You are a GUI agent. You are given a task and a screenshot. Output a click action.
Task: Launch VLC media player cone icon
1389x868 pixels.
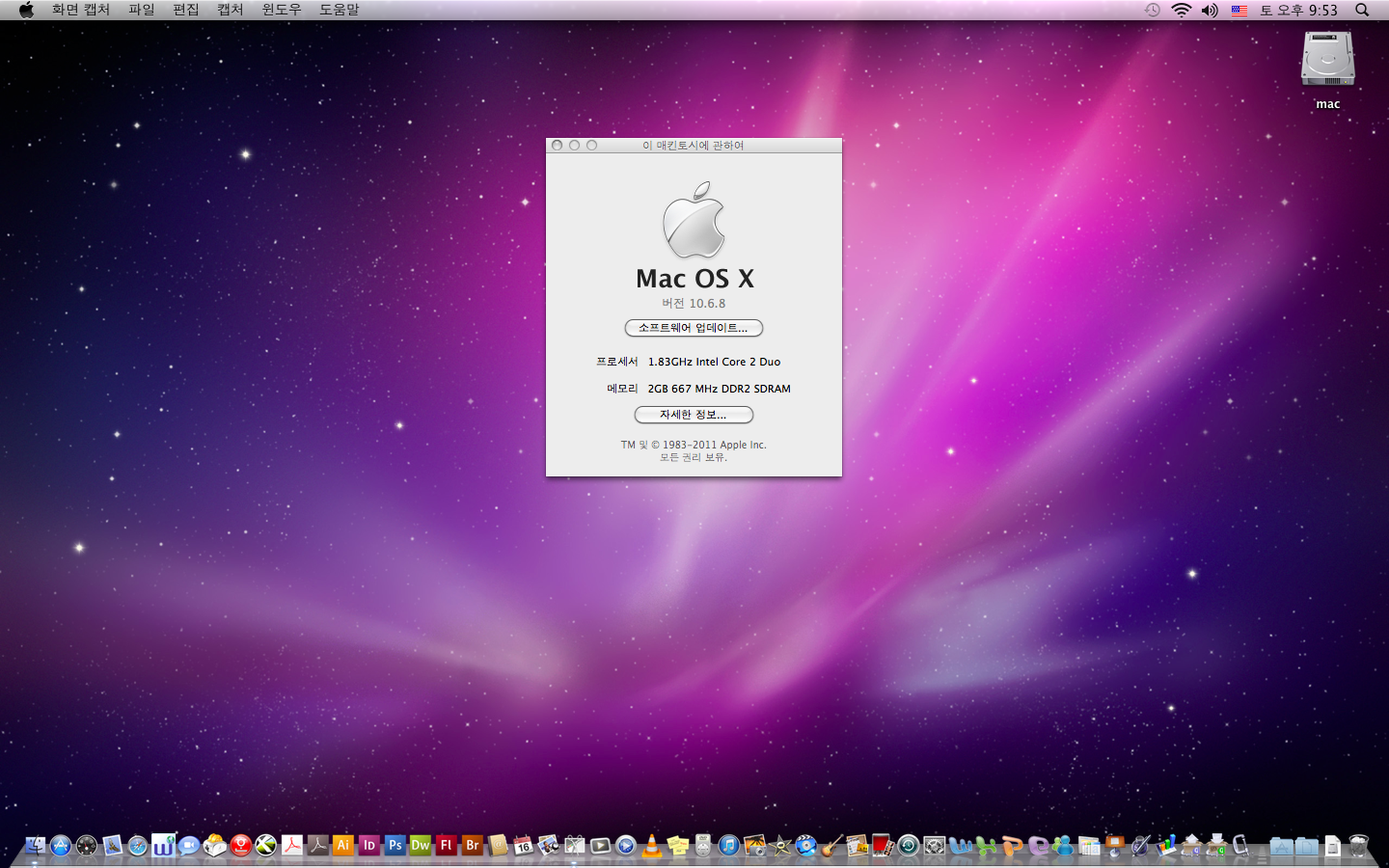pos(652,846)
